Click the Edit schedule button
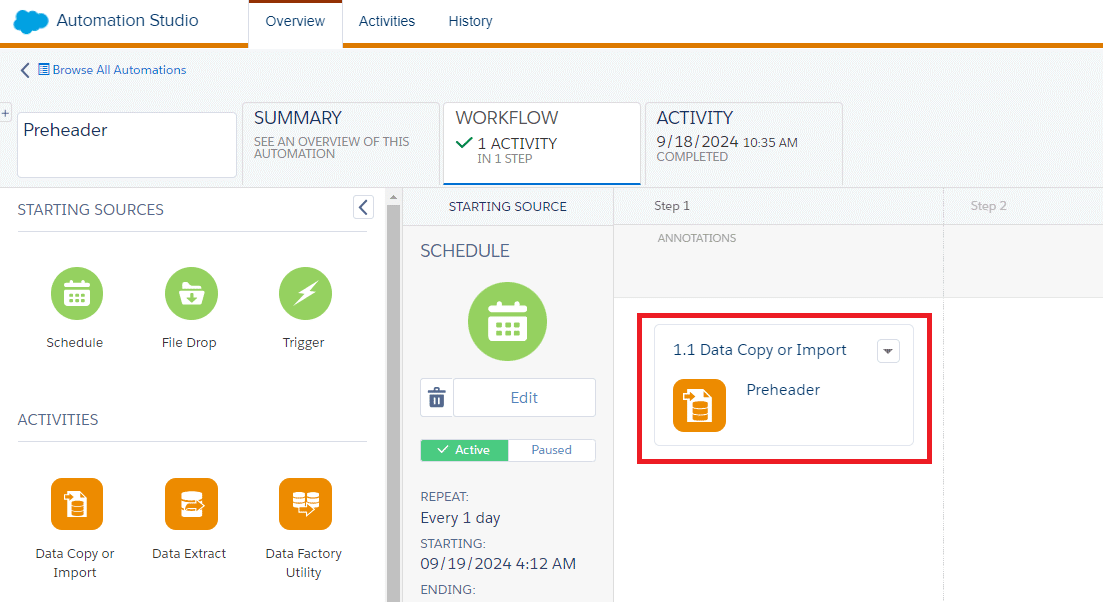 524,397
